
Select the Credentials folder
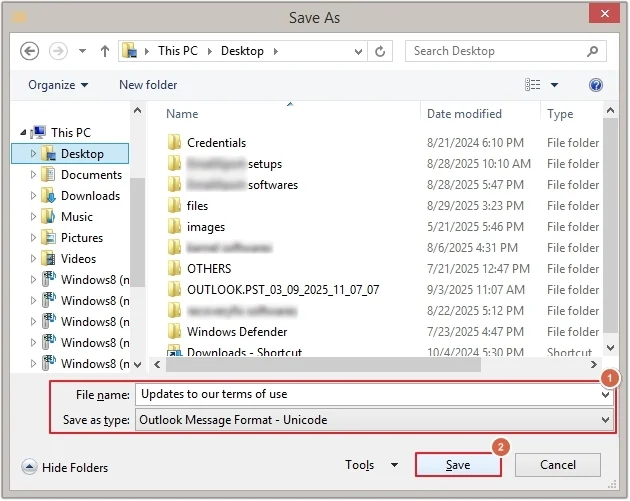(x=216, y=143)
